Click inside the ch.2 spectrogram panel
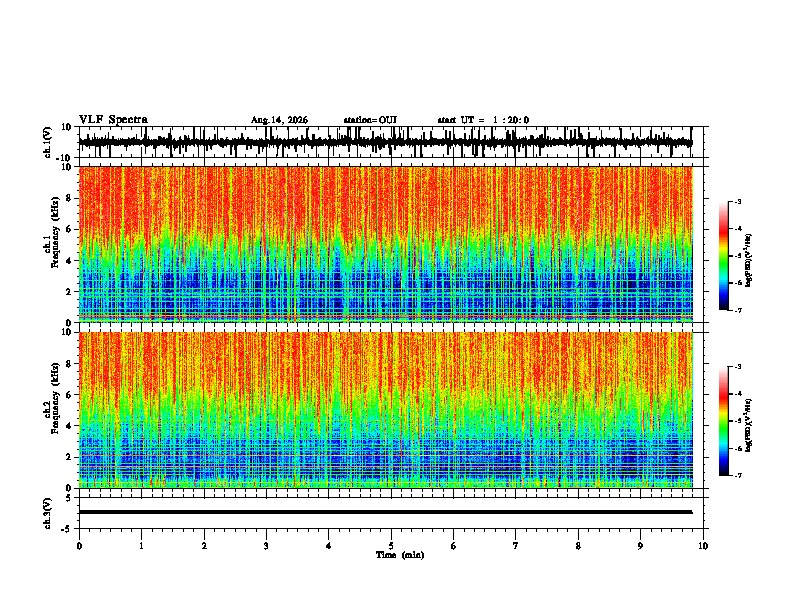Image resolution: width=792 pixels, height=612 pixels. [385, 410]
